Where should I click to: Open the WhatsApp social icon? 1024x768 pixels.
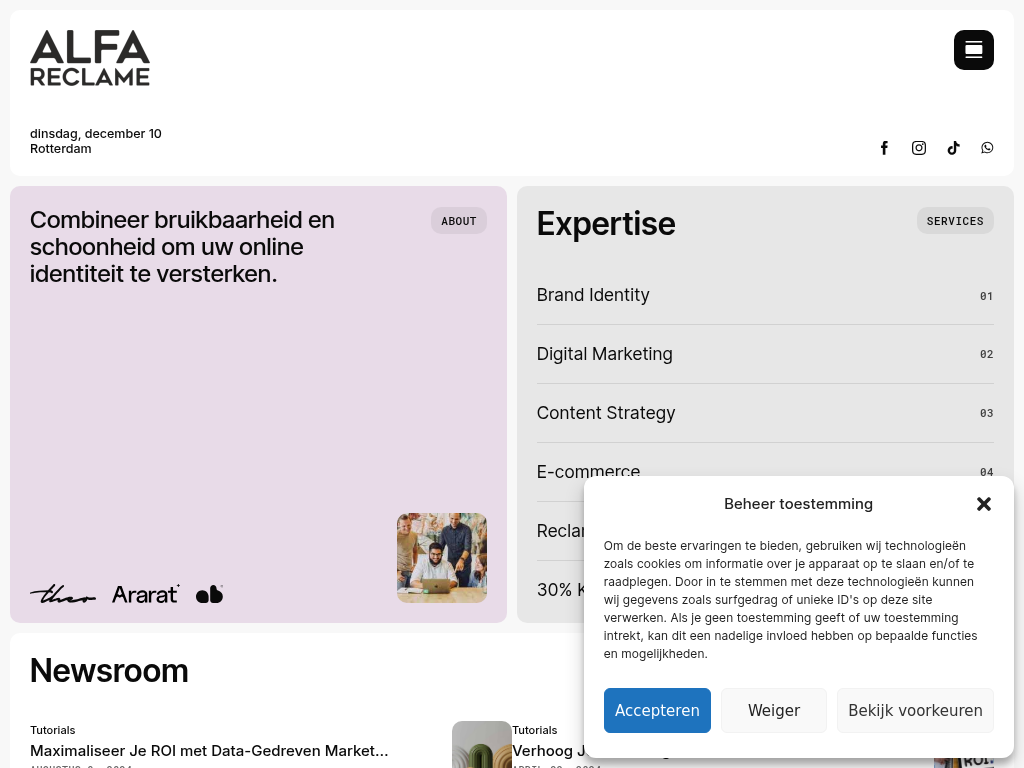[987, 148]
